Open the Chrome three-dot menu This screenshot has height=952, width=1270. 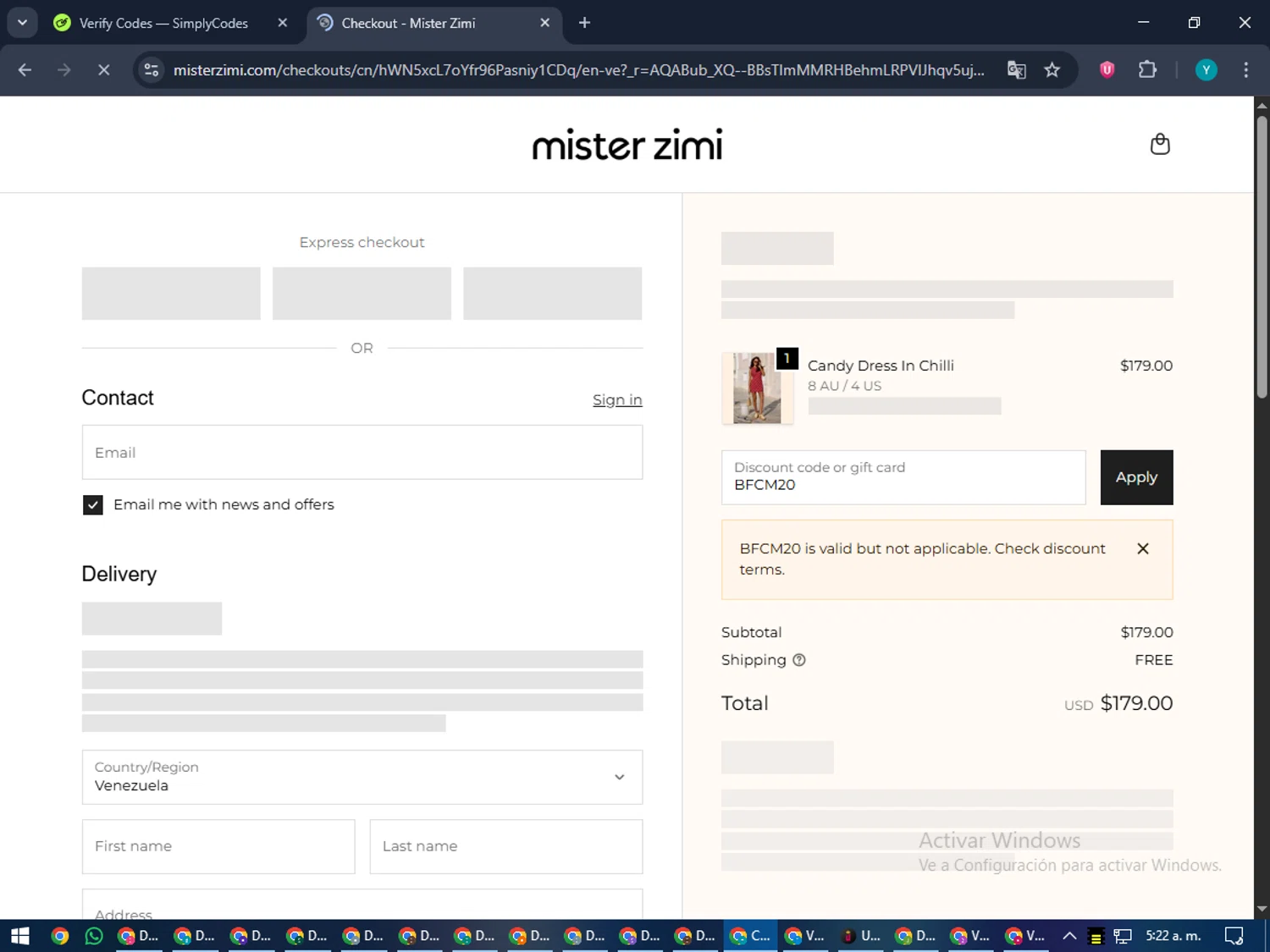coord(1245,70)
